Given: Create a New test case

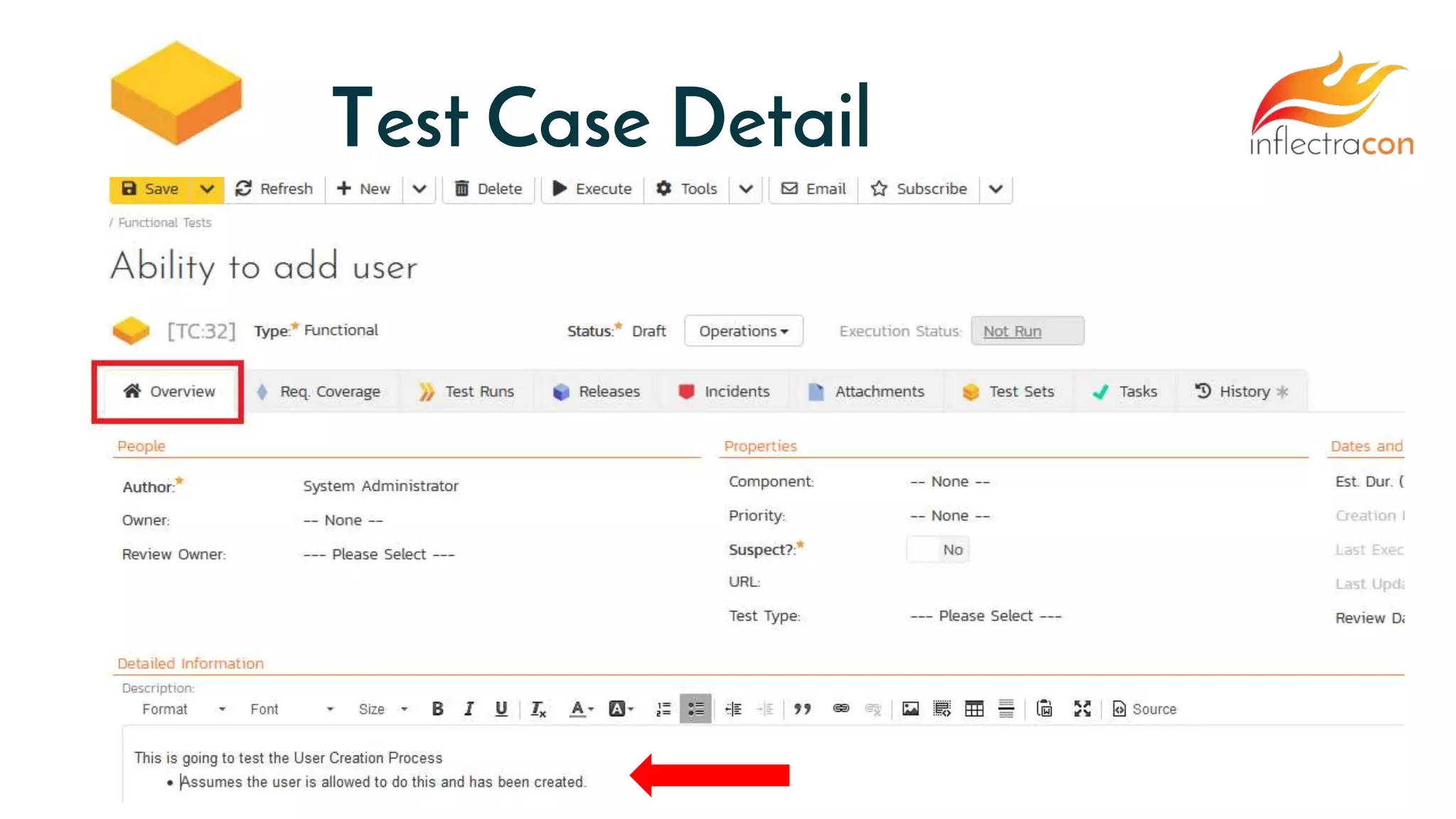Looking at the screenshot, I should pos(363,189).
